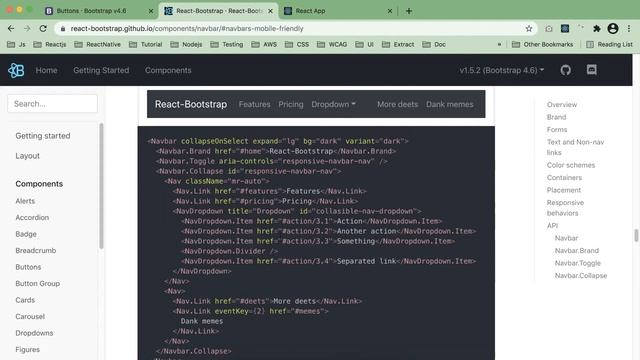Open Accordion in the sidebar
The image size is (640, 360).
tap(32, 218)
